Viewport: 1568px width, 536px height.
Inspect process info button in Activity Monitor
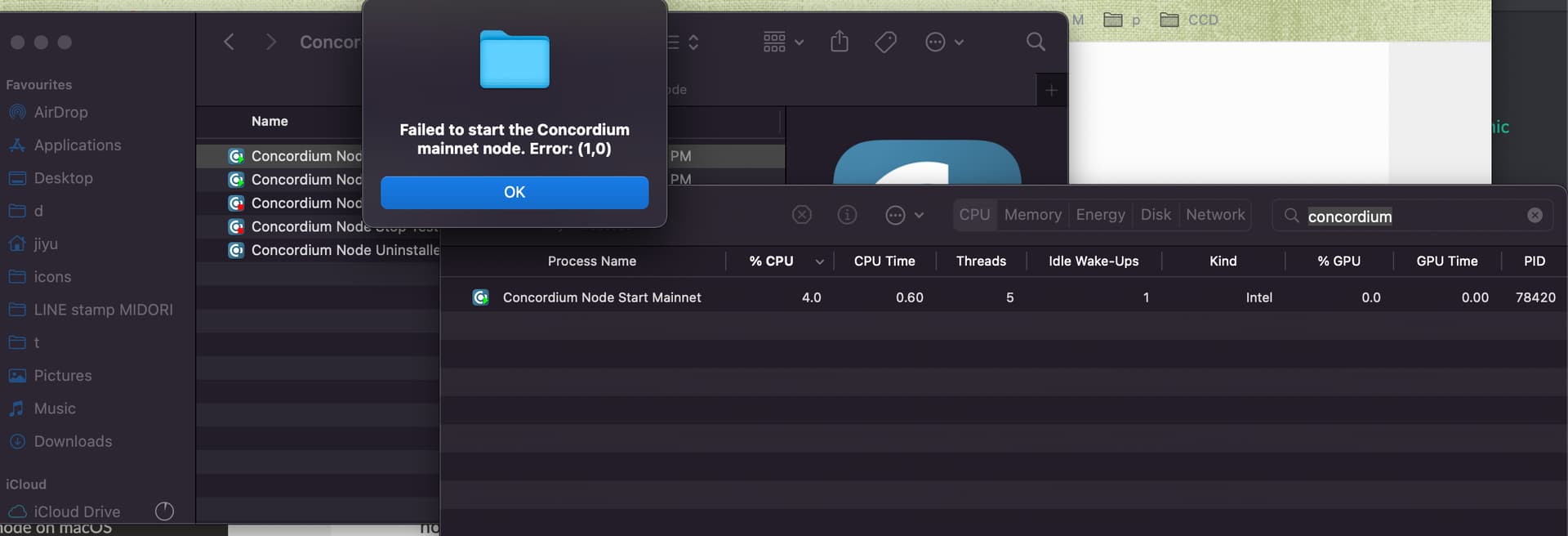click(848, 215)
